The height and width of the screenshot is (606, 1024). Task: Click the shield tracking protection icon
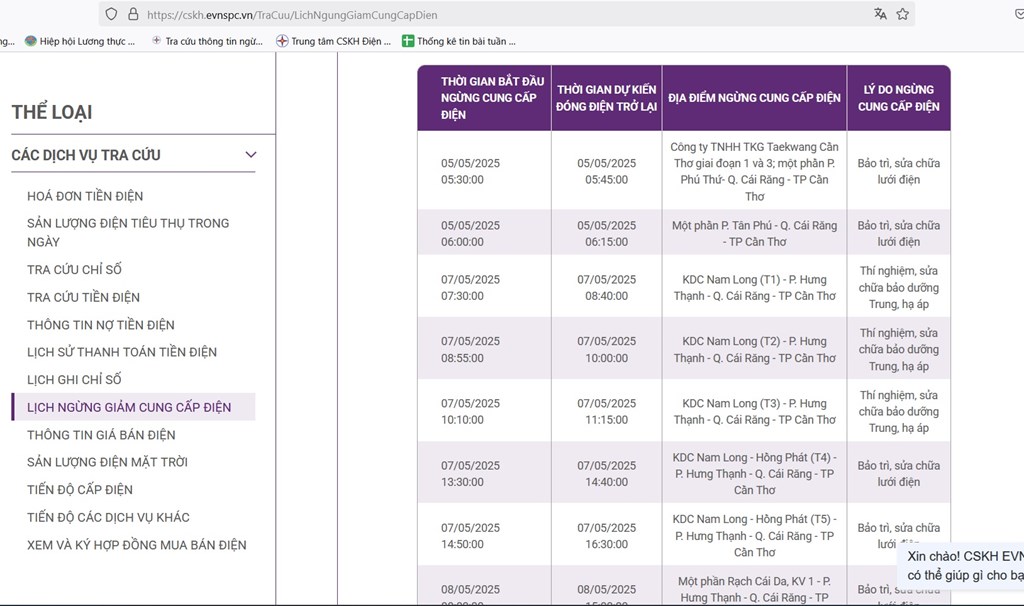pyautogui.click(x=111, y=14)
